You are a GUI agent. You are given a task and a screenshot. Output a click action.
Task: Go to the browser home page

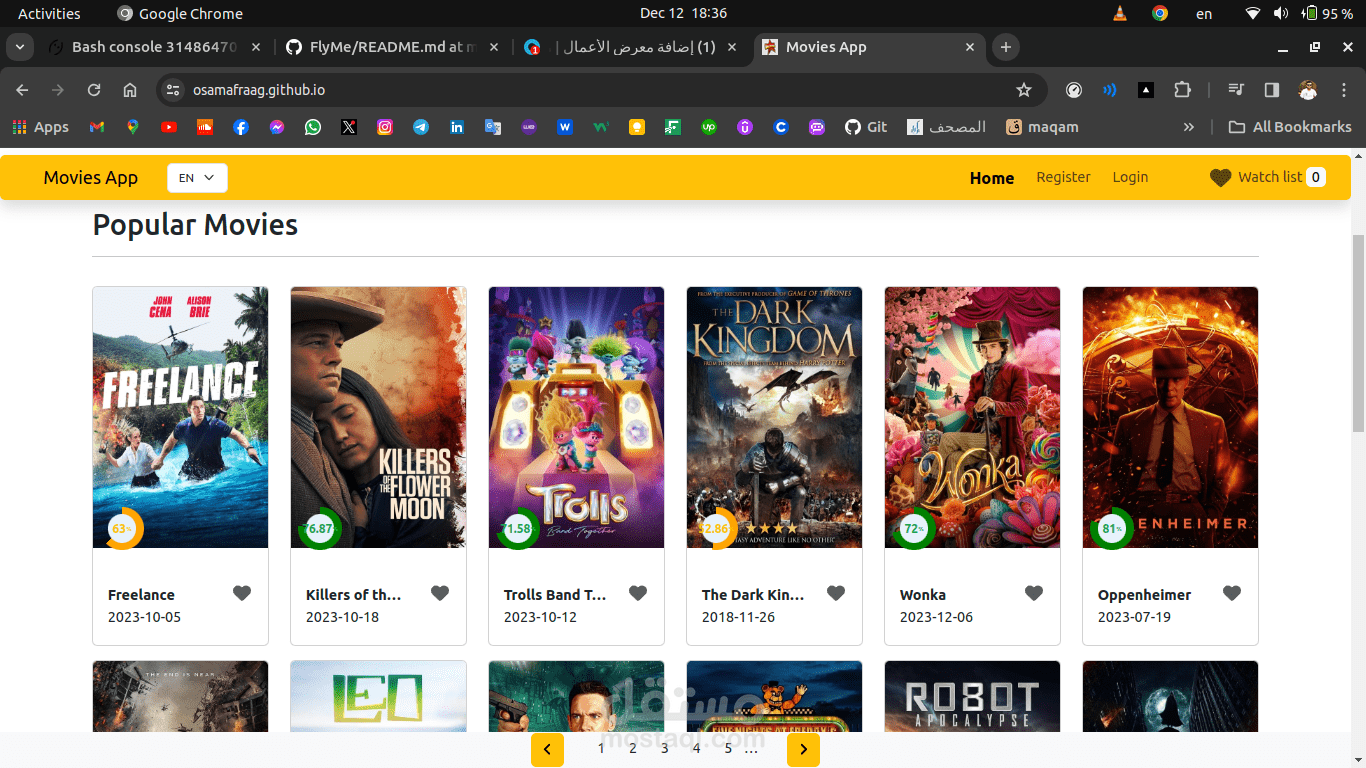pyautogui.click(x=130, y=90)
